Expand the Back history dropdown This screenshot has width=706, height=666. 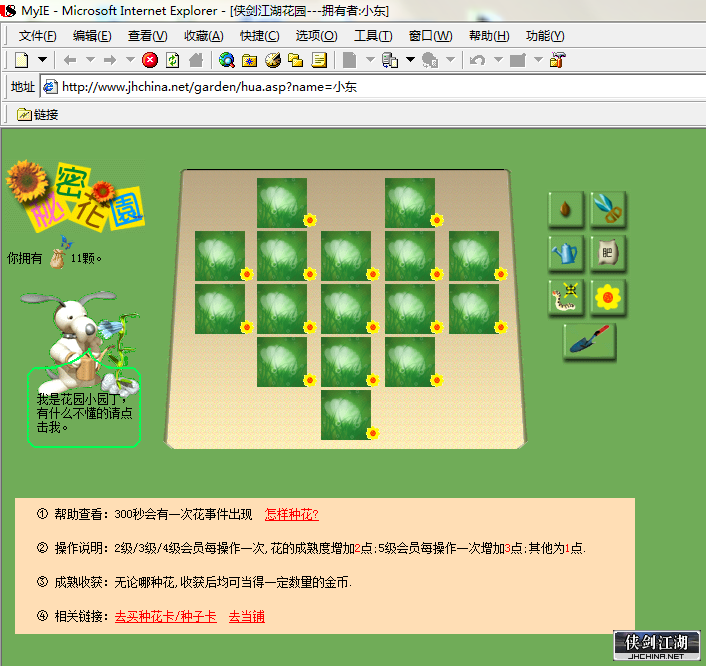90,59
